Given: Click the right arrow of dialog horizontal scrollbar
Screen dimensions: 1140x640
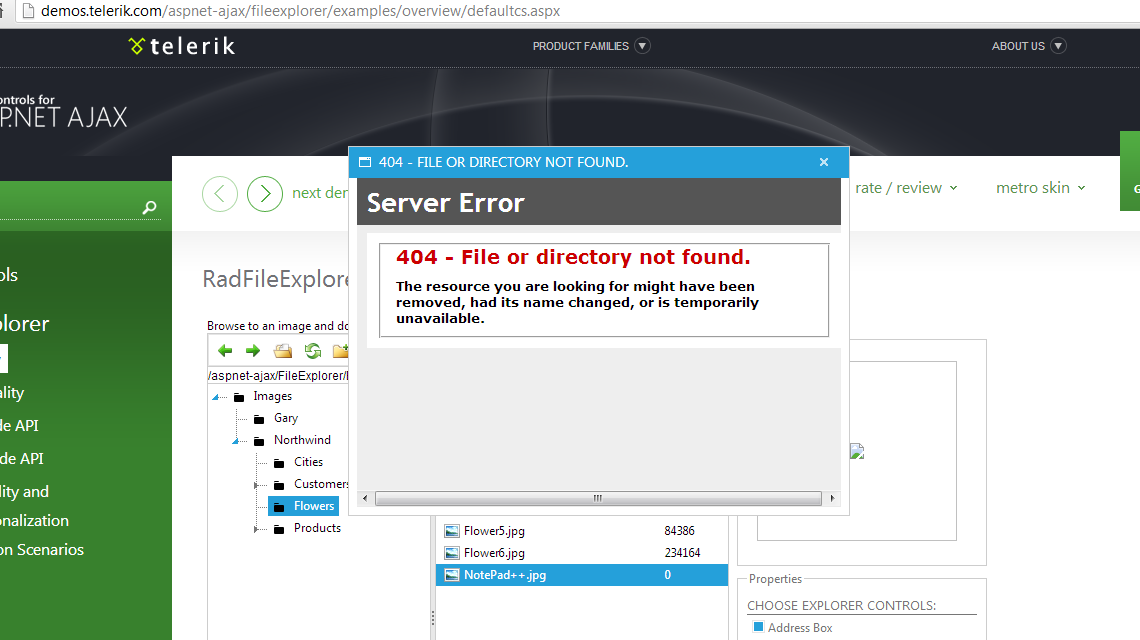Looking at the screenshot, I should (x=832, y=498).
